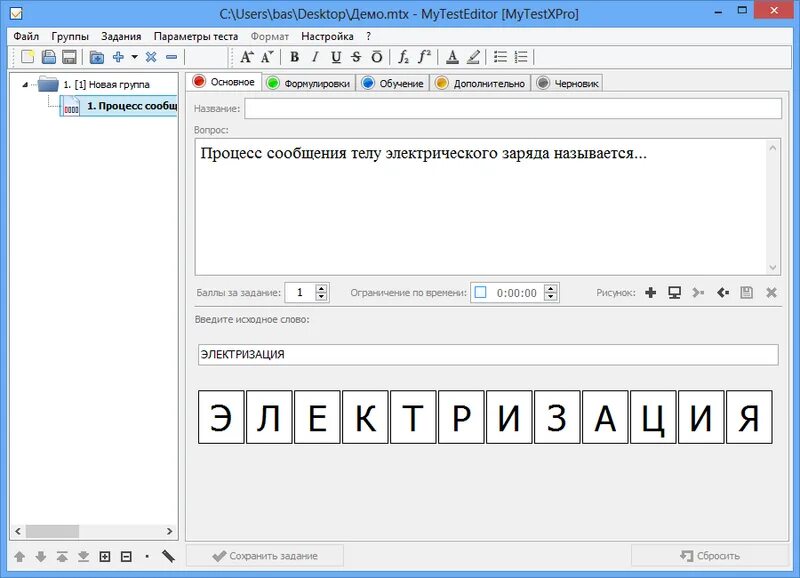Choose text font color
Image resolution: width=800 pixels, height=578 pixels.
(x=452, y=57)
